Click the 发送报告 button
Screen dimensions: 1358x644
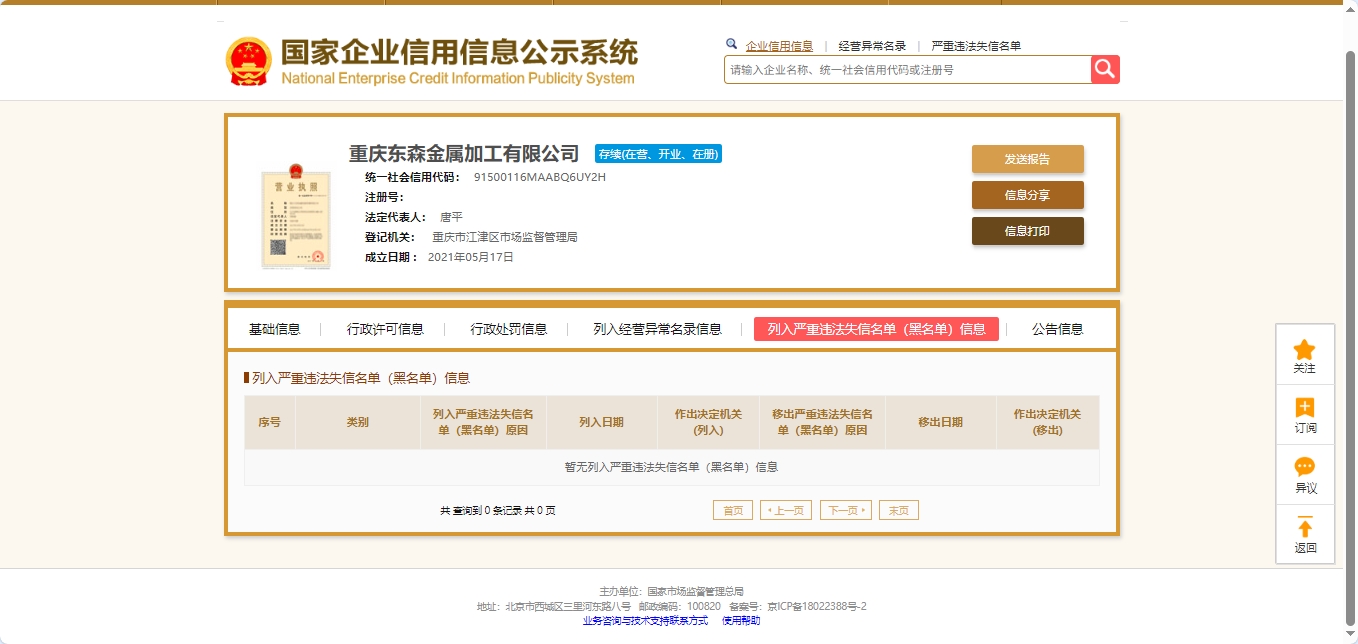pos(1027,159)
